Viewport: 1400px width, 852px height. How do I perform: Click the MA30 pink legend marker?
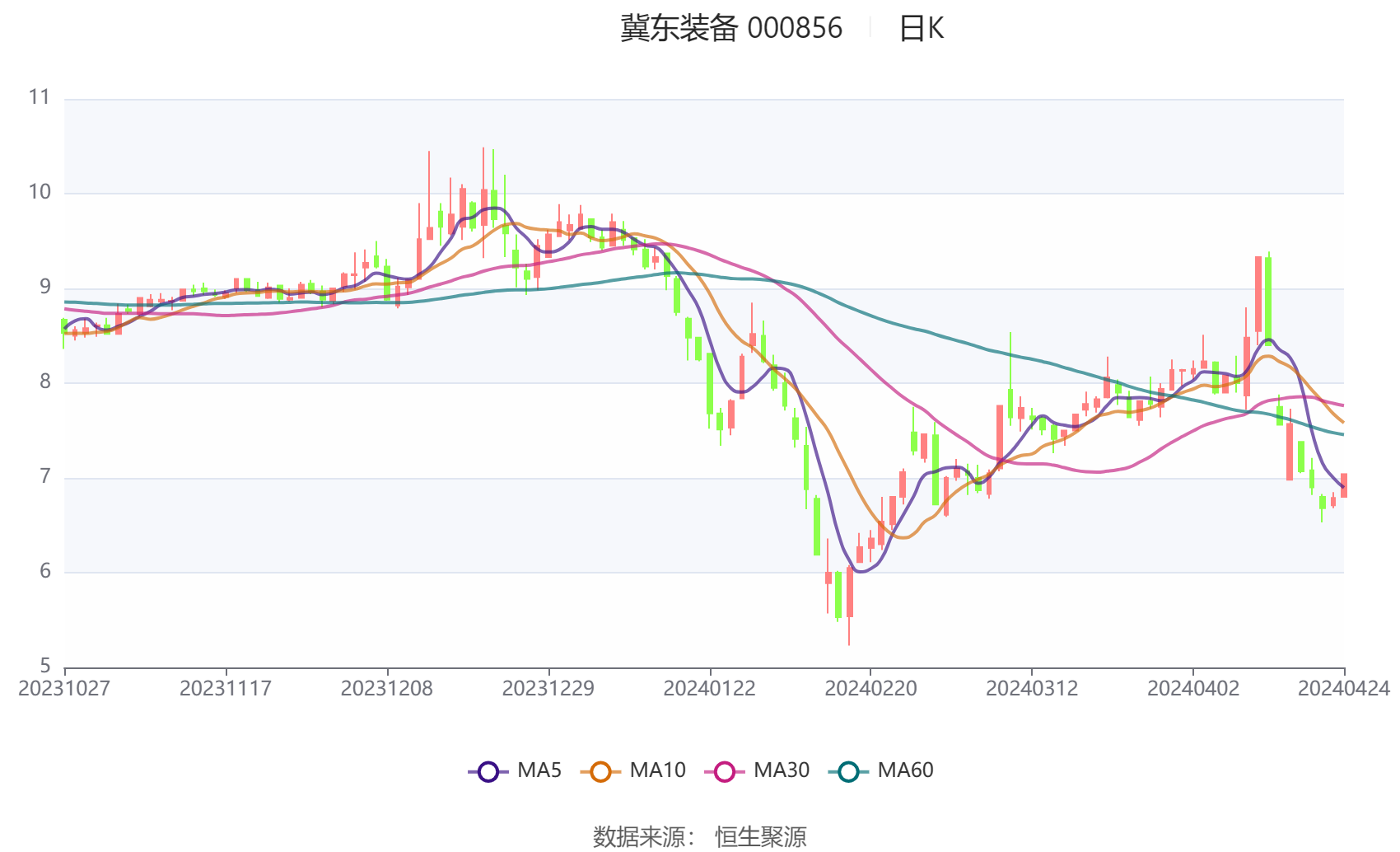(725, 771)
